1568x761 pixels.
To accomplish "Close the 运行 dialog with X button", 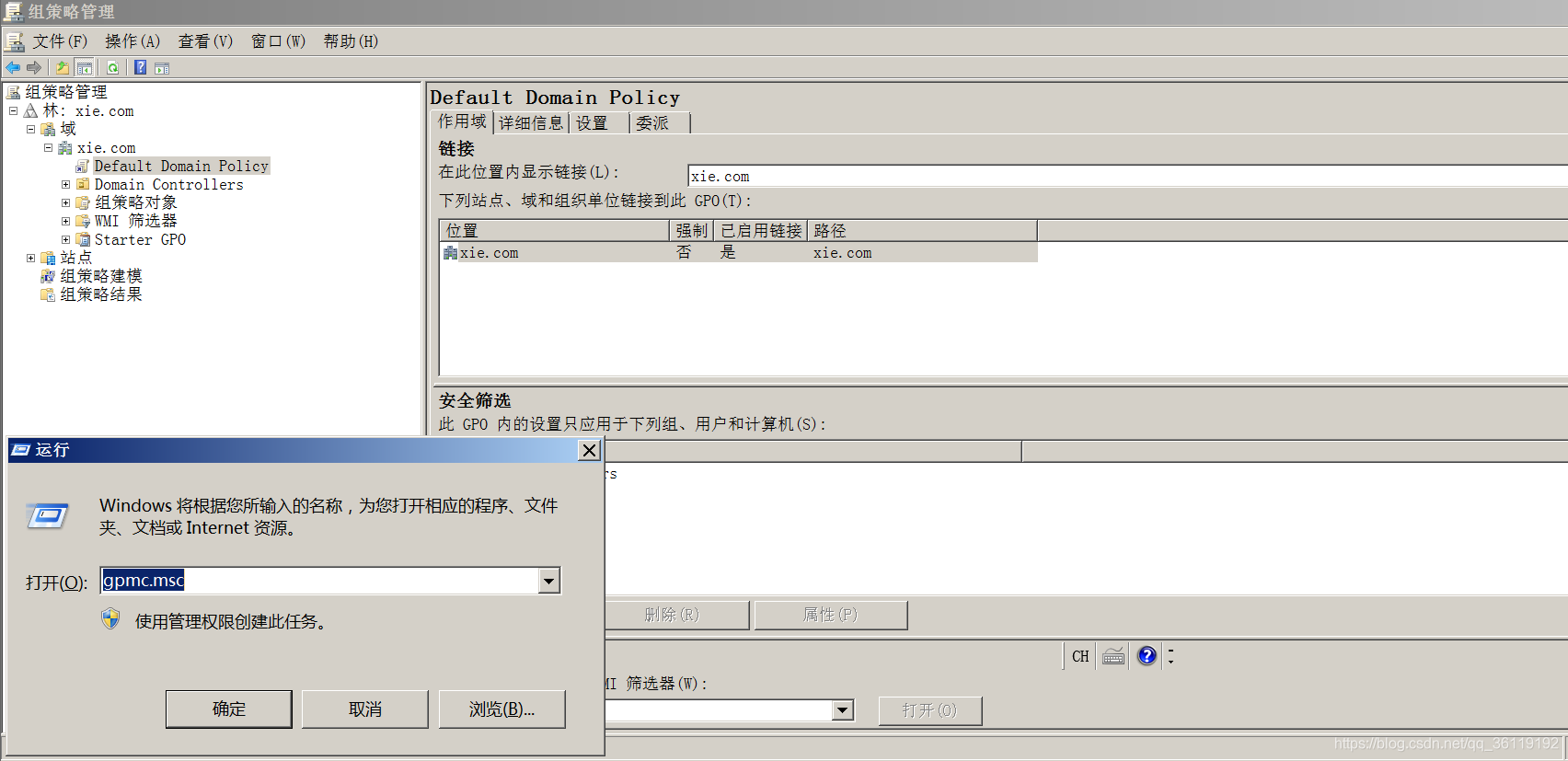I will pos(590,450).
